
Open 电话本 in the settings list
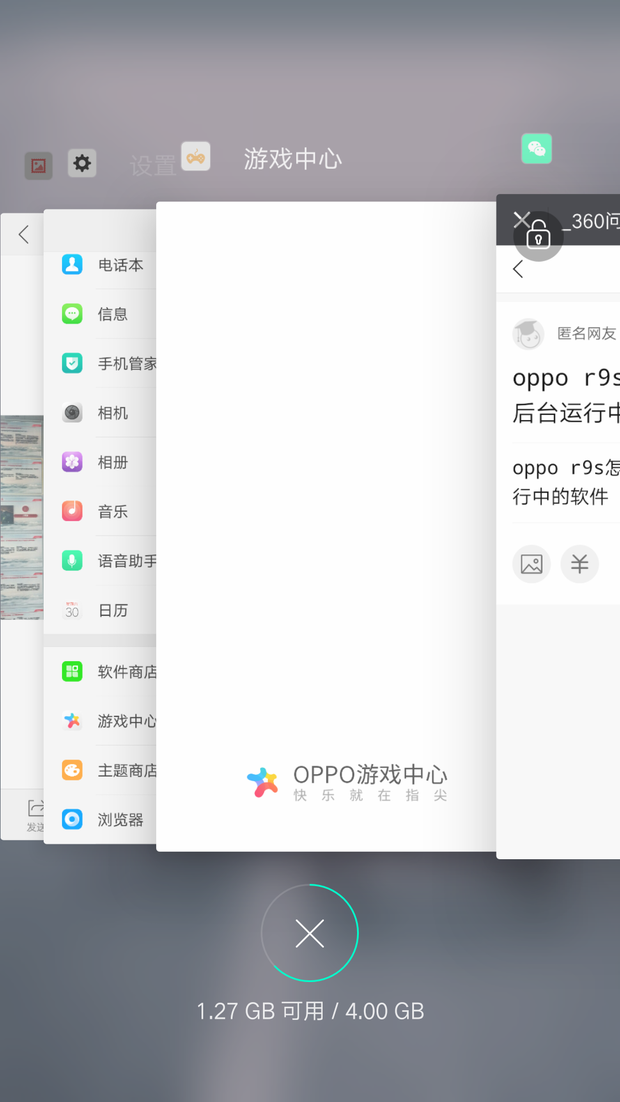100,264
